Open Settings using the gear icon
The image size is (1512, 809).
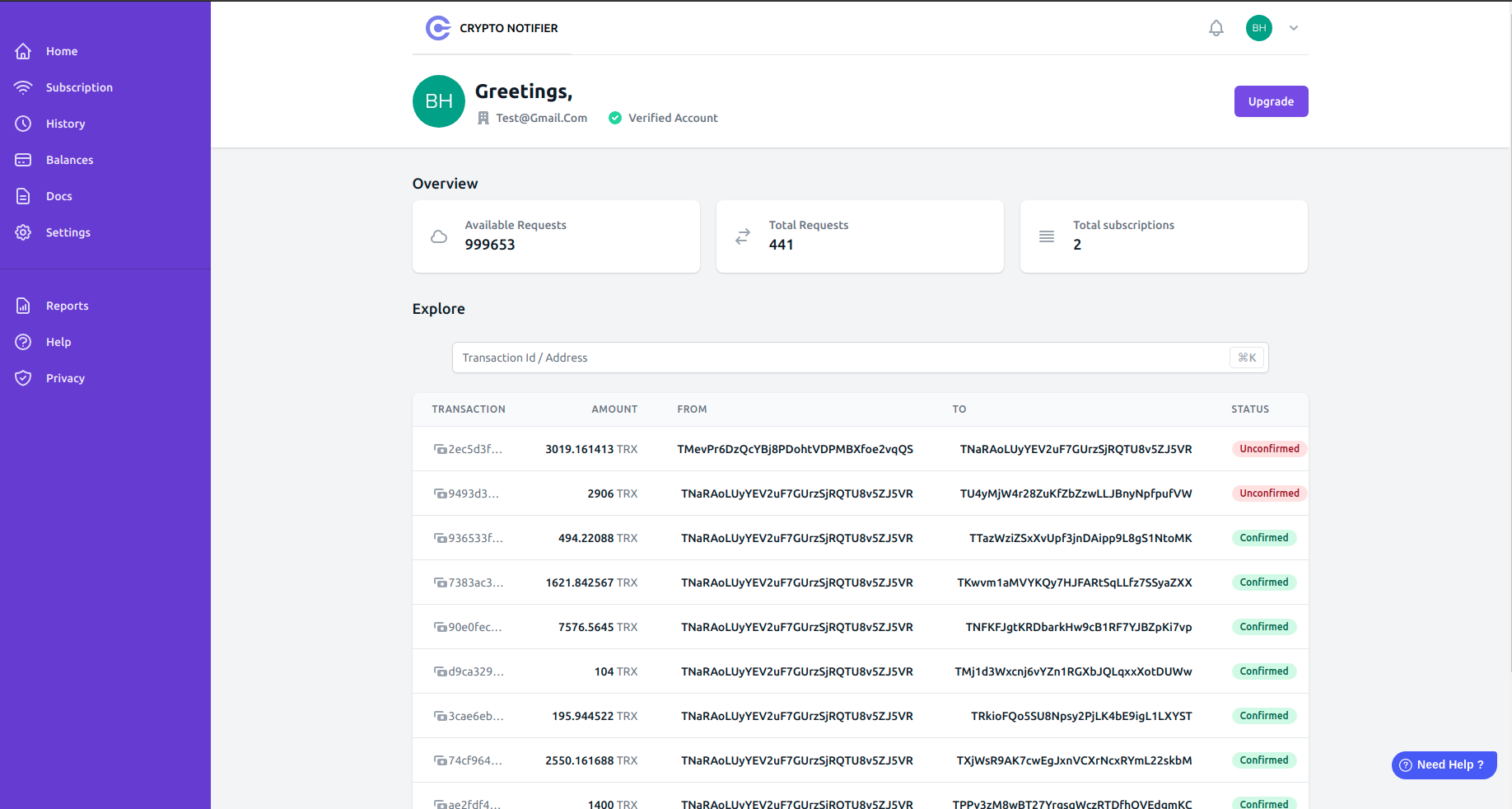[x=23, y=232]
